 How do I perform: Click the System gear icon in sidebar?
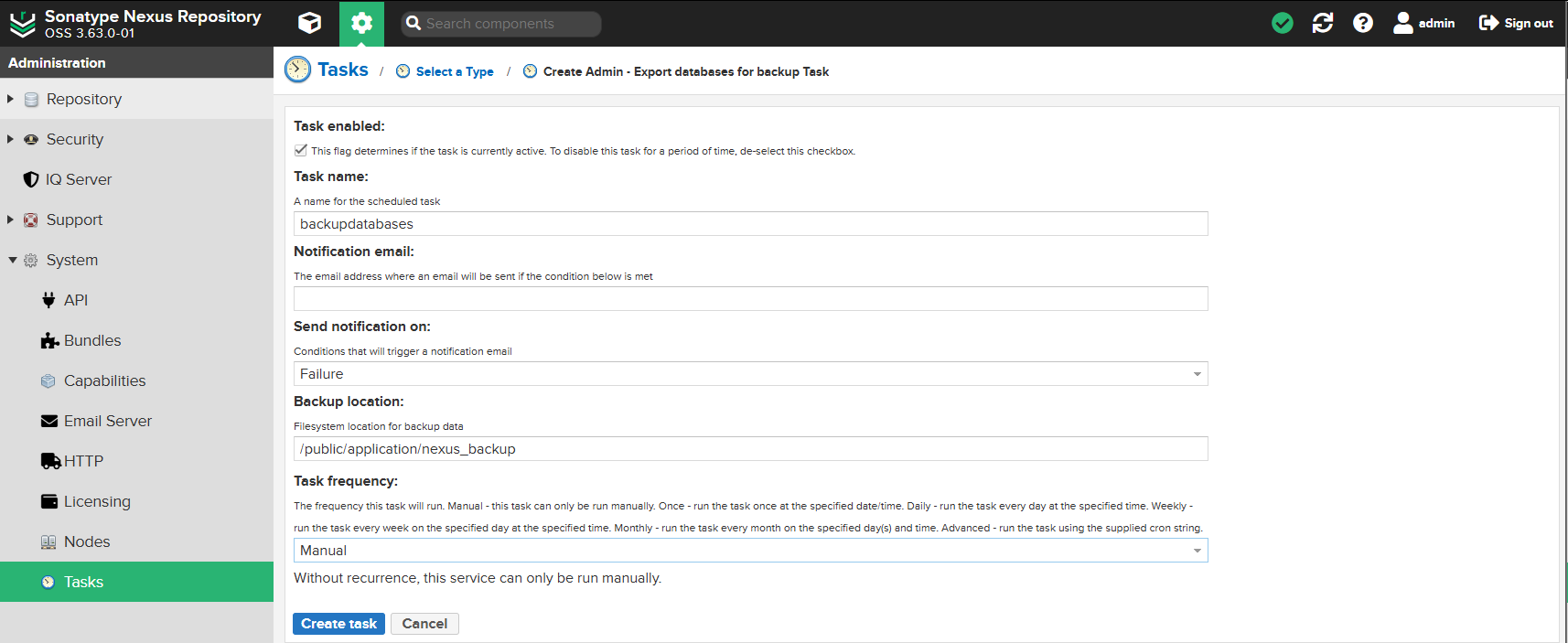(31, 260)
